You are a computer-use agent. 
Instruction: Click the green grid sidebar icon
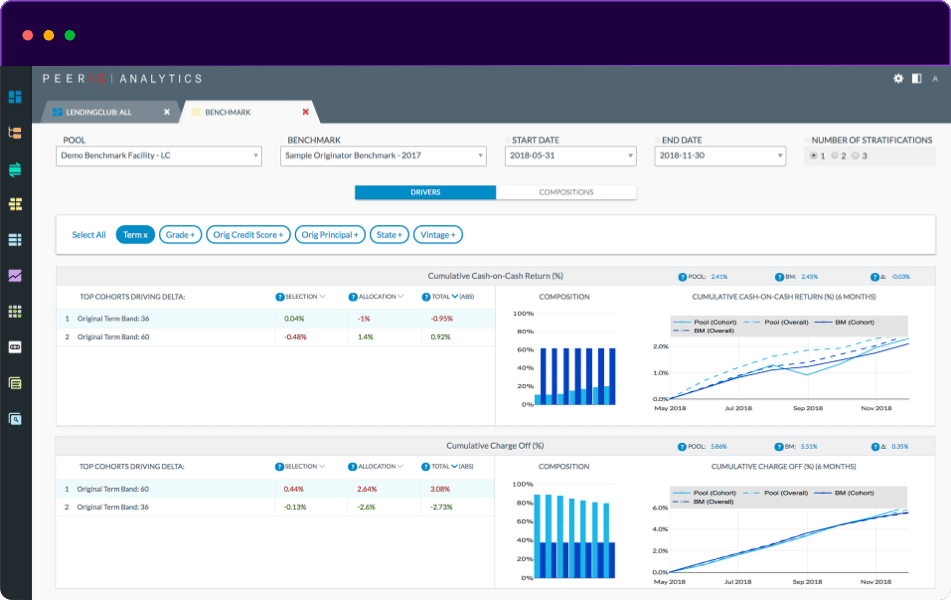[x=15, y=312]
